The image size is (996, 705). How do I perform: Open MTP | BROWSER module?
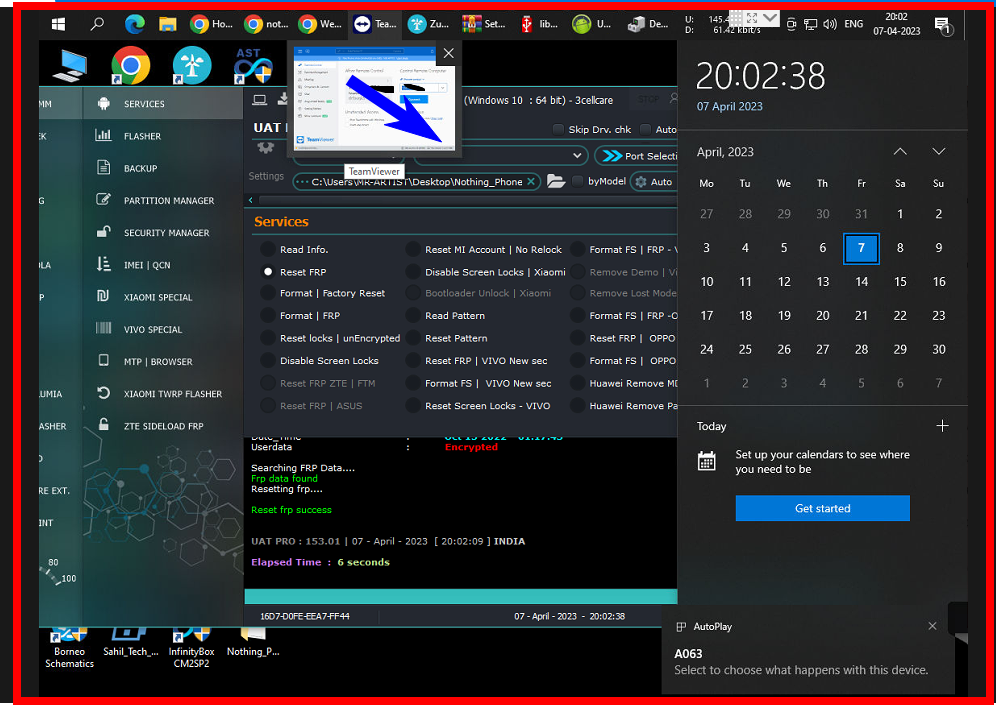point(163,361)
